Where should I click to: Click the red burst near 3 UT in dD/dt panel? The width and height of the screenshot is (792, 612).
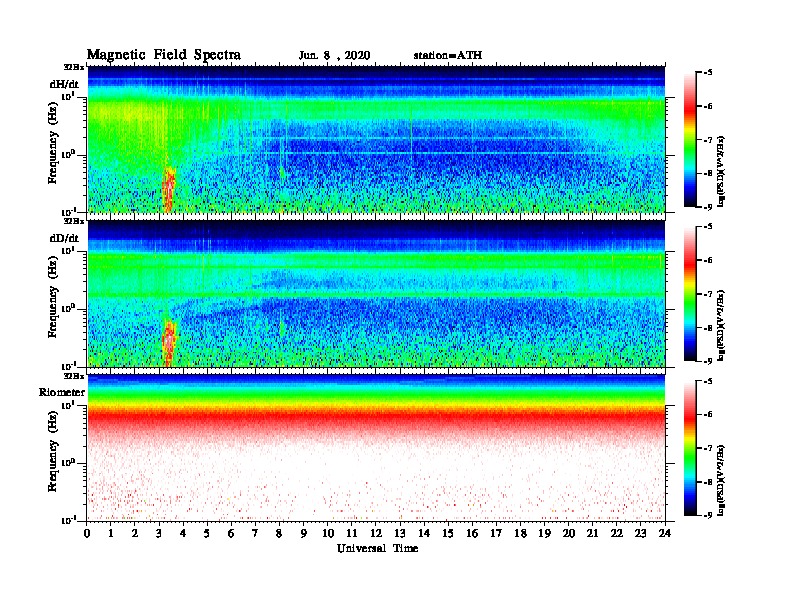(169, 343)
